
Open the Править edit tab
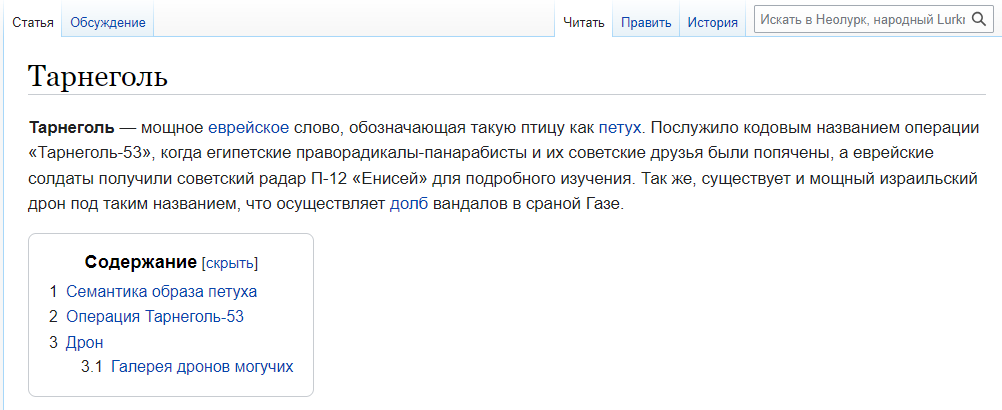point(645,22)
